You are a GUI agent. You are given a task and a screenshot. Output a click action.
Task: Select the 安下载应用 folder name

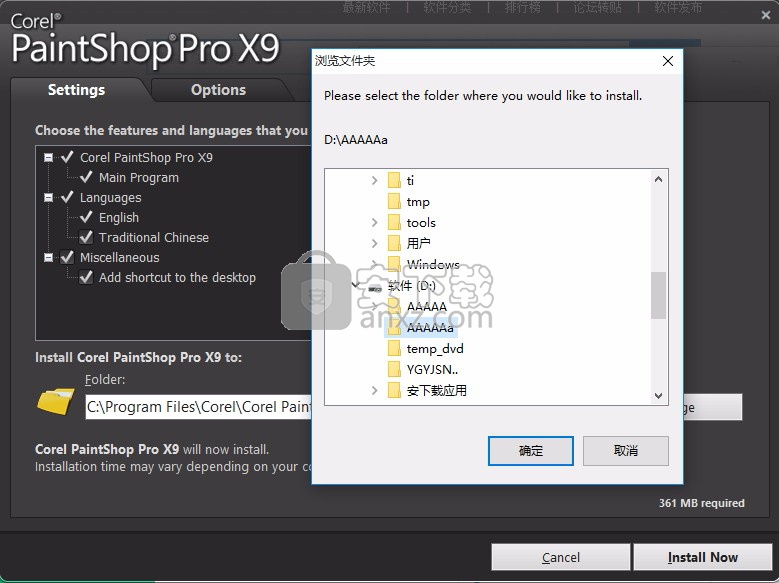(x=436, y=390)
